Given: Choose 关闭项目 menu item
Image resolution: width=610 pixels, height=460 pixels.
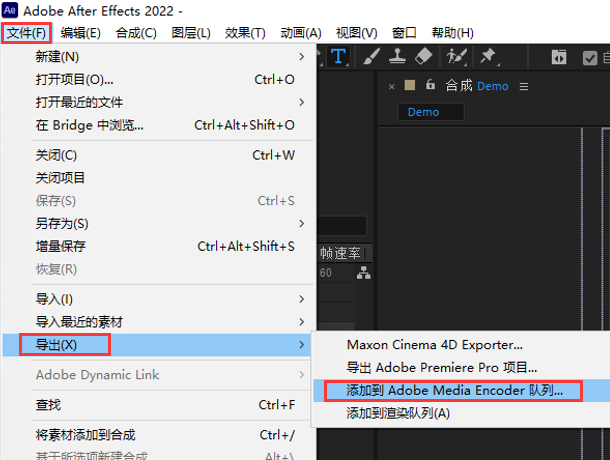Looking at the screenshot, I should point(158,178).
